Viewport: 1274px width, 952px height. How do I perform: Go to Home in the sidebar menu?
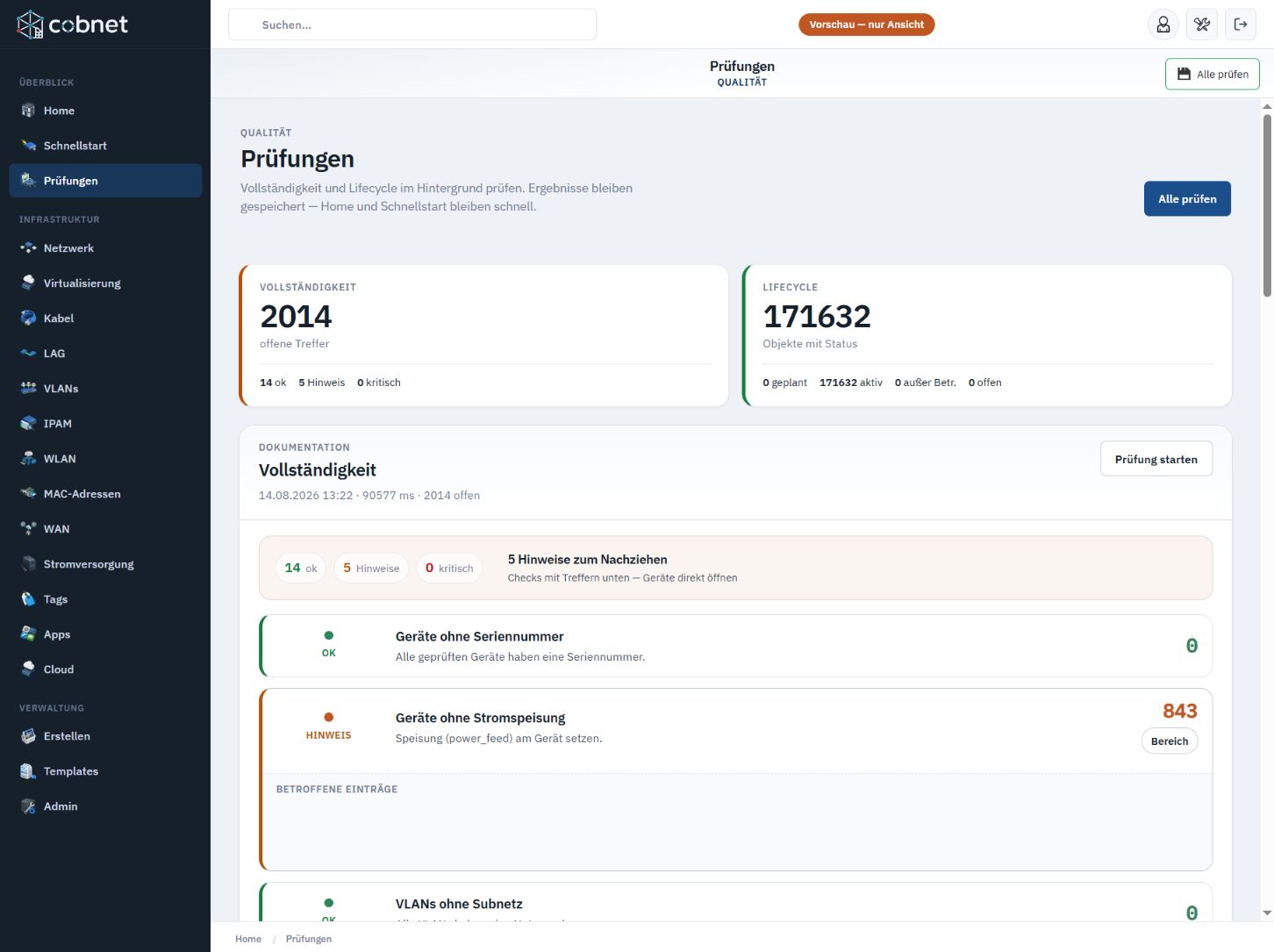click(105, 111)
